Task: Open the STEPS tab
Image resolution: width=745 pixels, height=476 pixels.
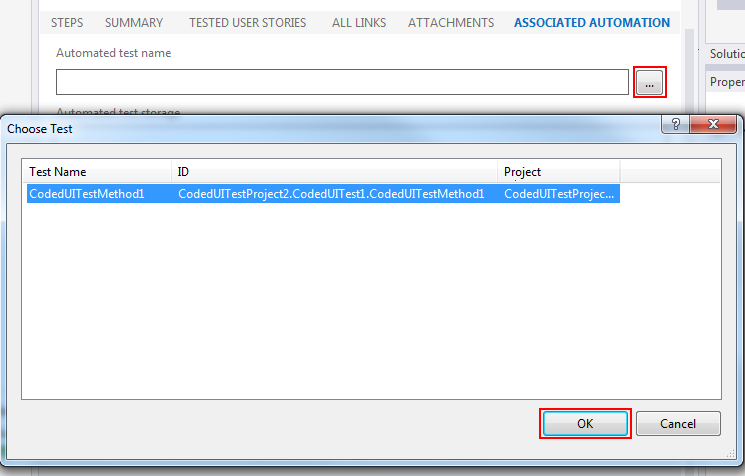Action: pos(67,23)
